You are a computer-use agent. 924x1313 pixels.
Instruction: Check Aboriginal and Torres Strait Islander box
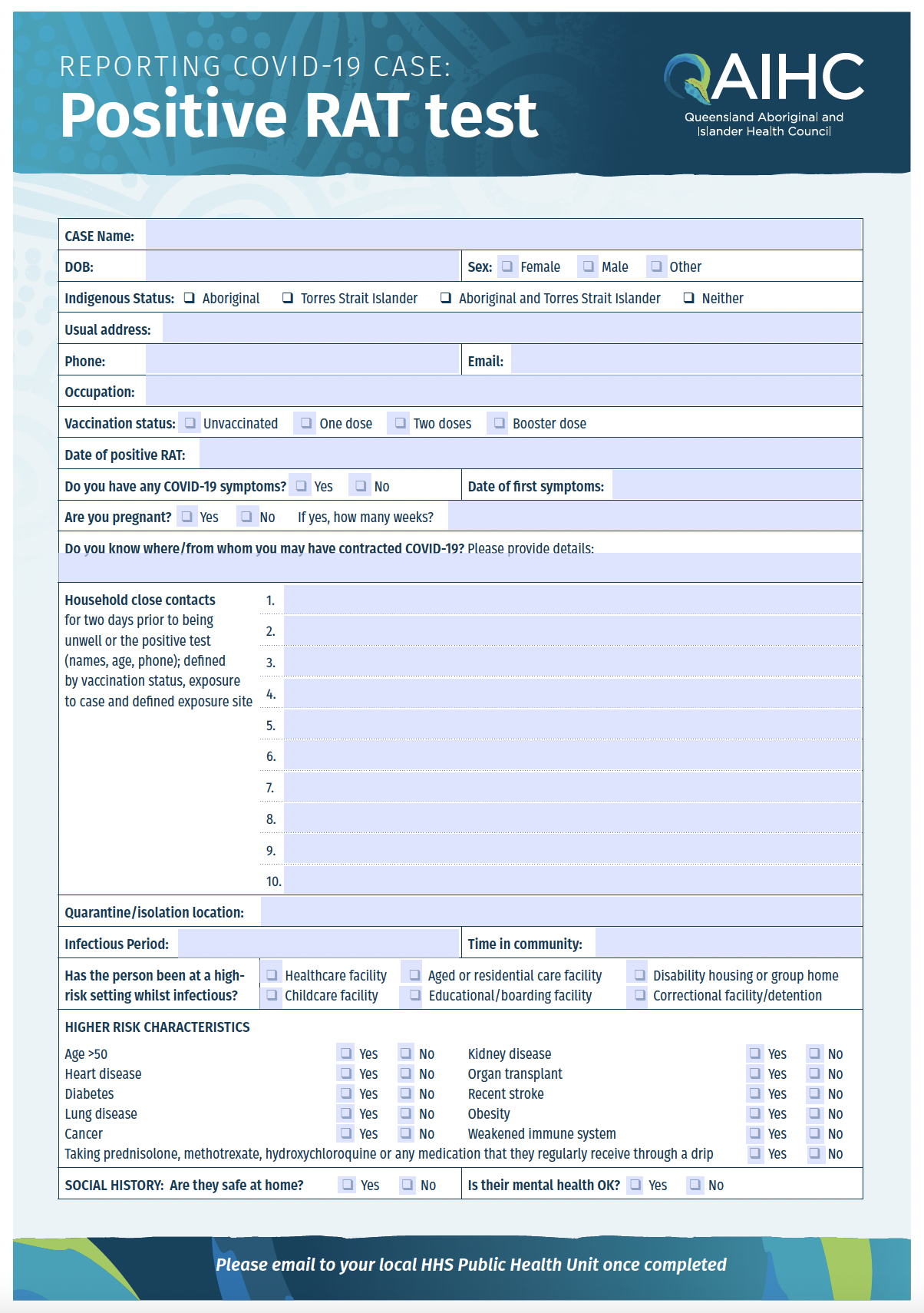coord(446,298)
